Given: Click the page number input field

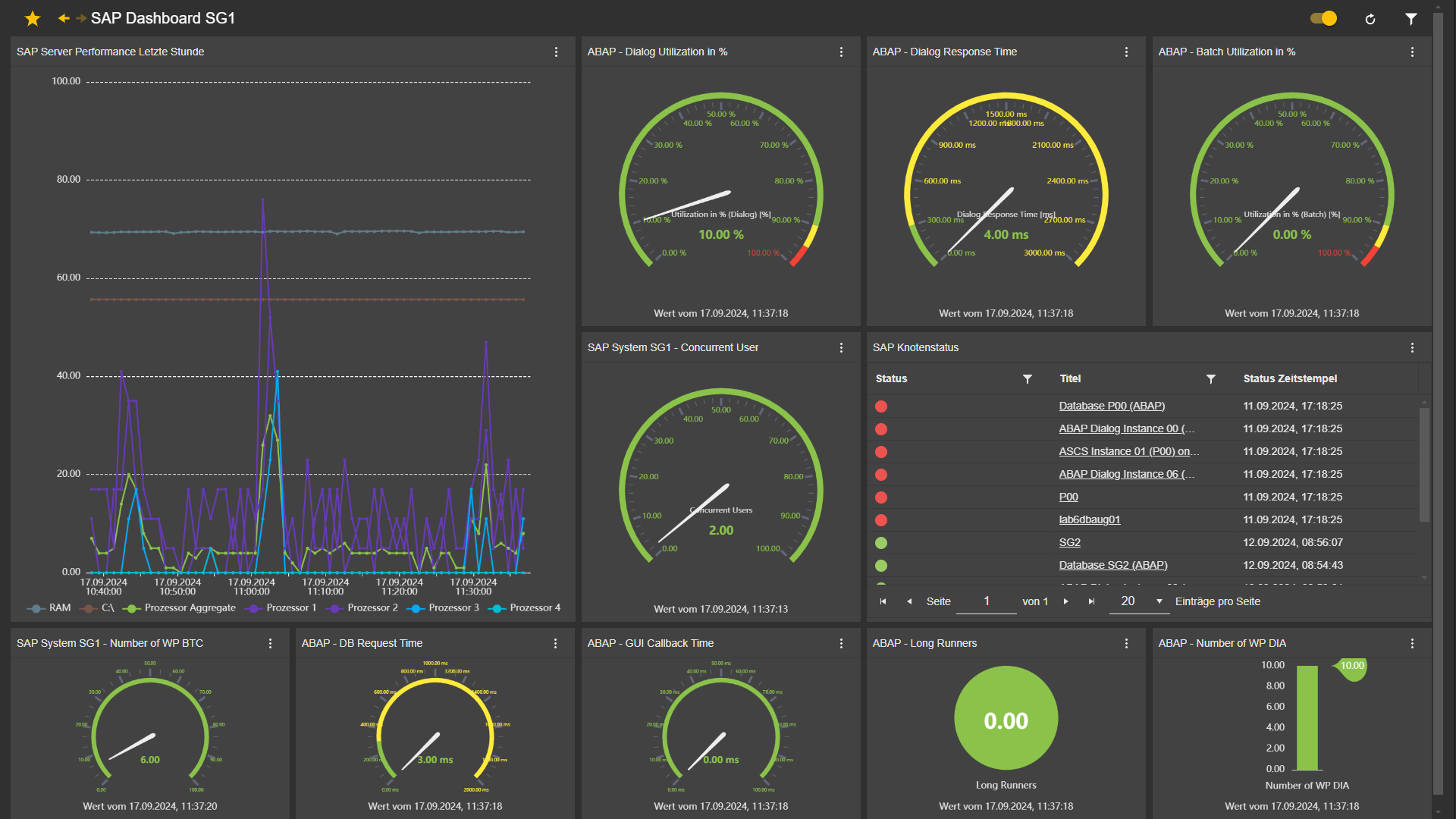Looking at the screenshot, I should pos(986,601).
